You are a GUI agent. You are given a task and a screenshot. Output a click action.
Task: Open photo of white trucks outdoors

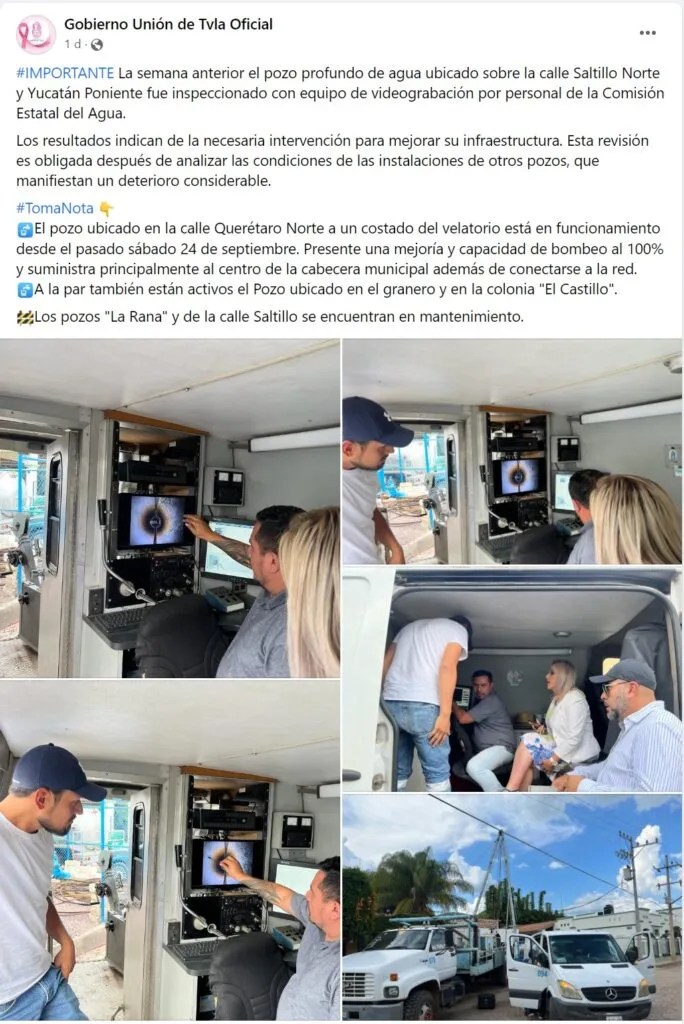[512, 907]
